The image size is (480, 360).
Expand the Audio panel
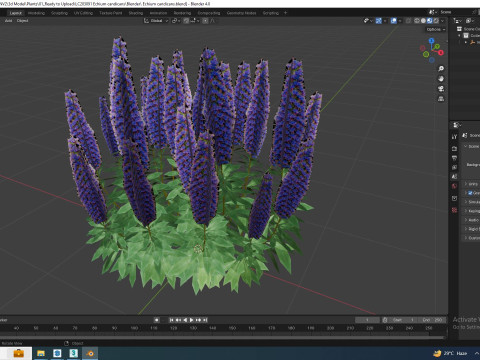[x=472, y=220]
